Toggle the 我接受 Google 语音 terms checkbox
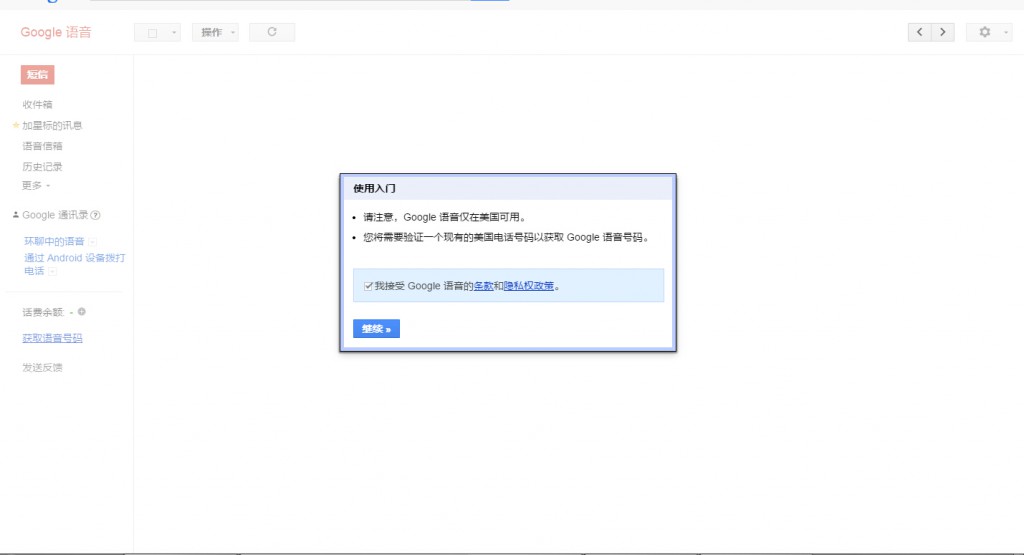The height and width of the screenshot is (555, 1024). point(368,286)
